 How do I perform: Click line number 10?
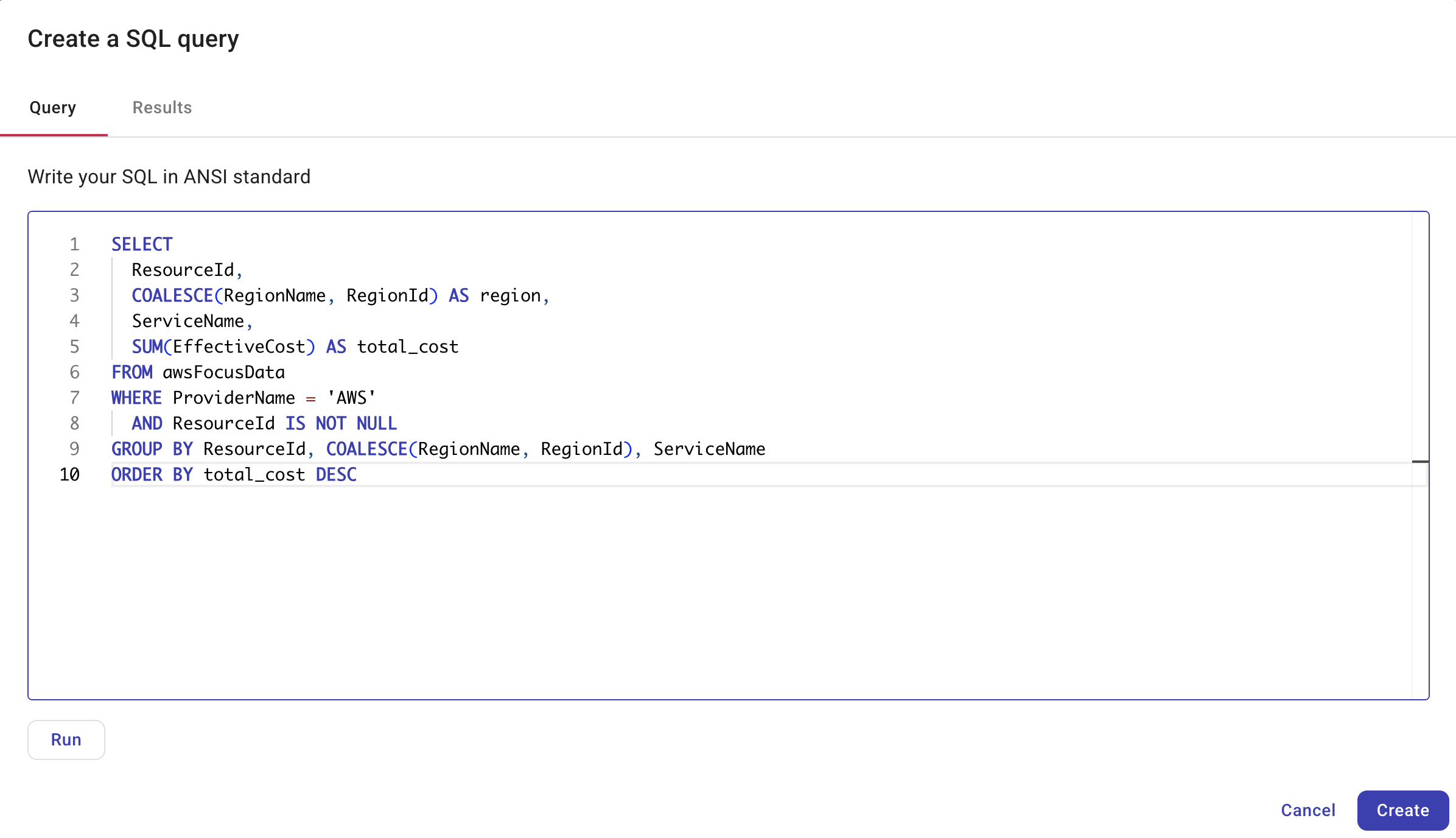pos(69,474)
